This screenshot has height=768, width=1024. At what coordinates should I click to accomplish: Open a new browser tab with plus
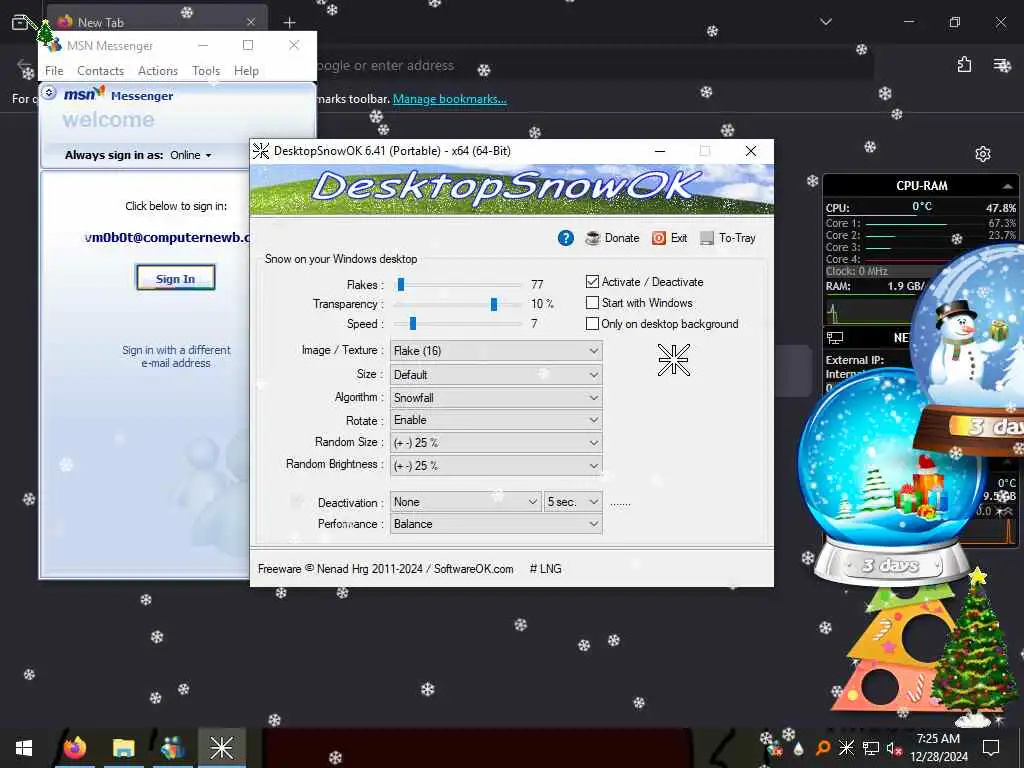289,23
